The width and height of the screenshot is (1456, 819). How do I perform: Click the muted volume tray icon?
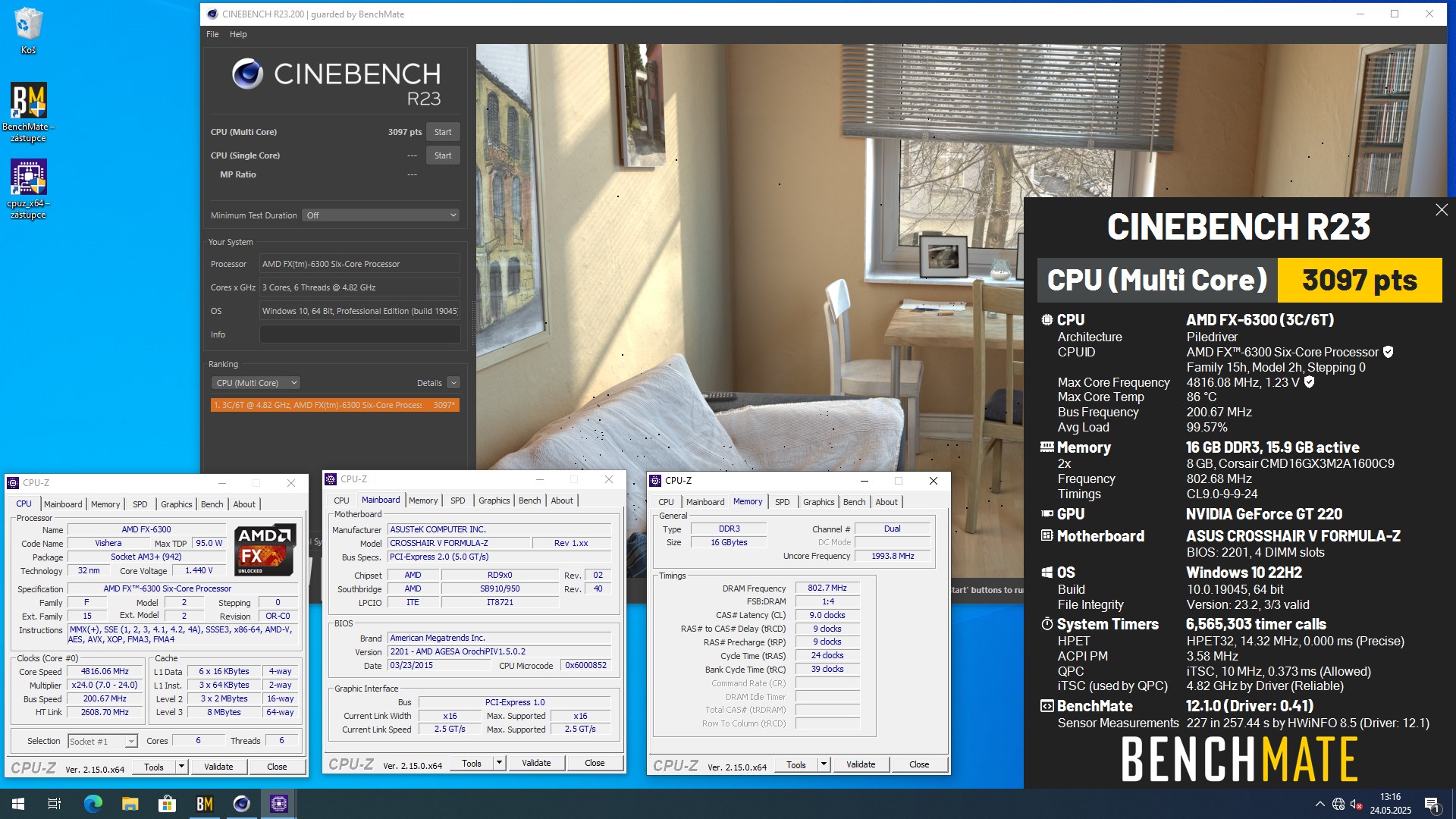coord(1357,805)
